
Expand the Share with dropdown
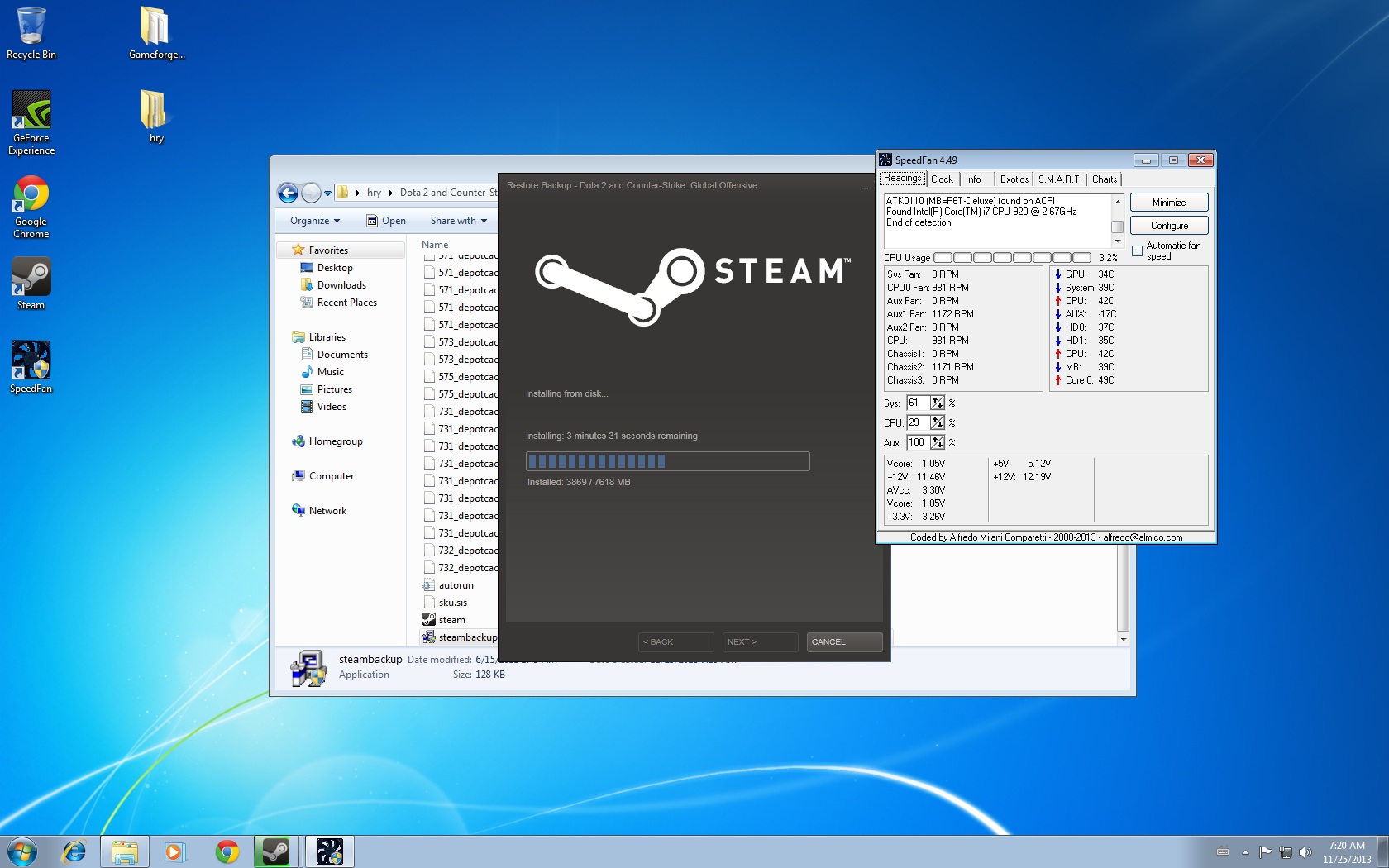(x=458, y=221)
